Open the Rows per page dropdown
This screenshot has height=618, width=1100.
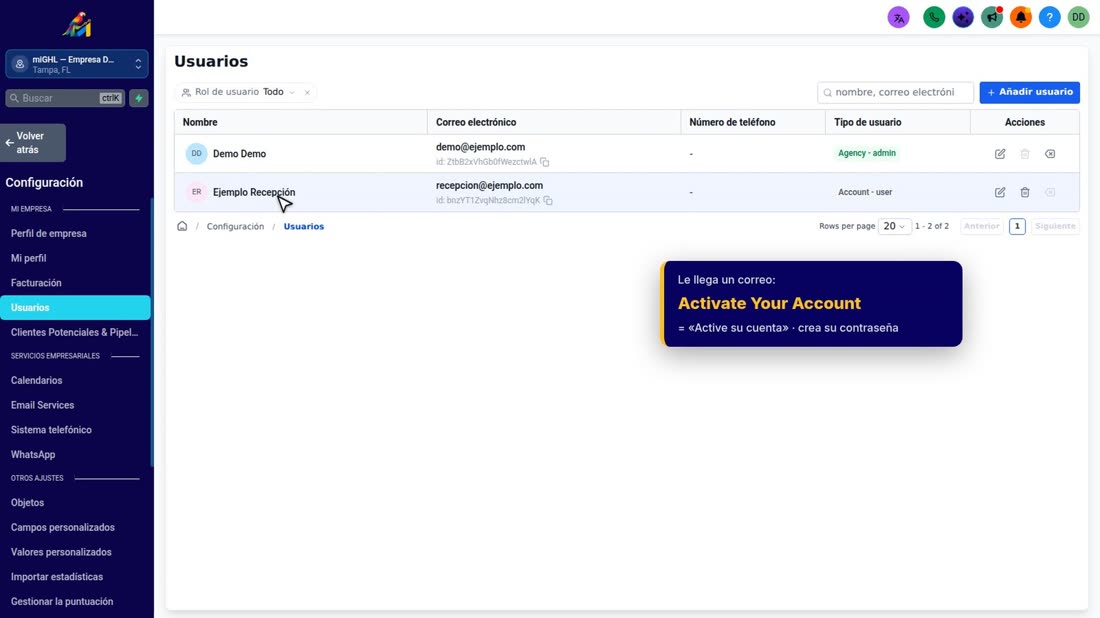[x=894, y=226]
